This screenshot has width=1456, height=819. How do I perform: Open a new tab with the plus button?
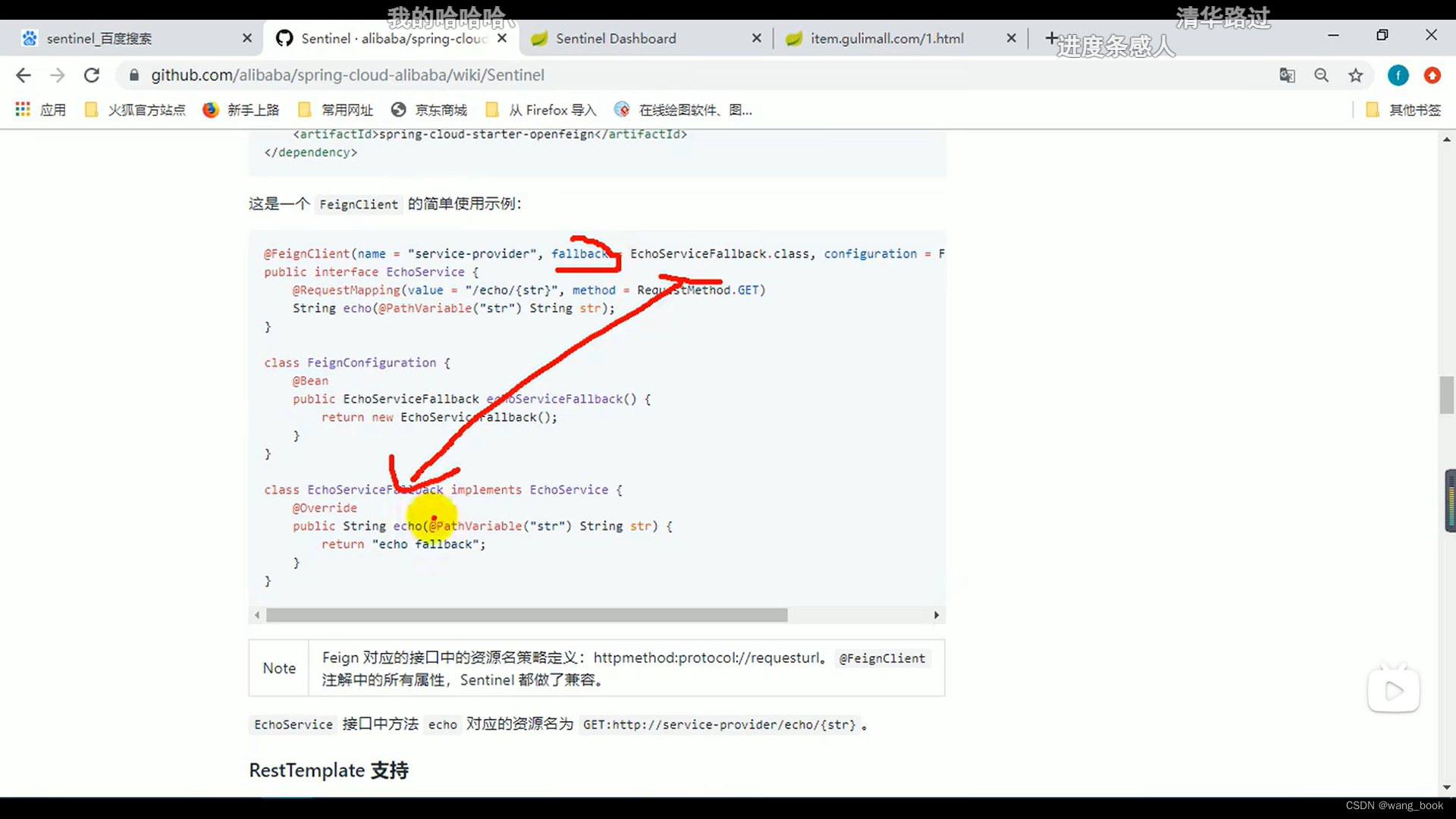point(1051,38)
